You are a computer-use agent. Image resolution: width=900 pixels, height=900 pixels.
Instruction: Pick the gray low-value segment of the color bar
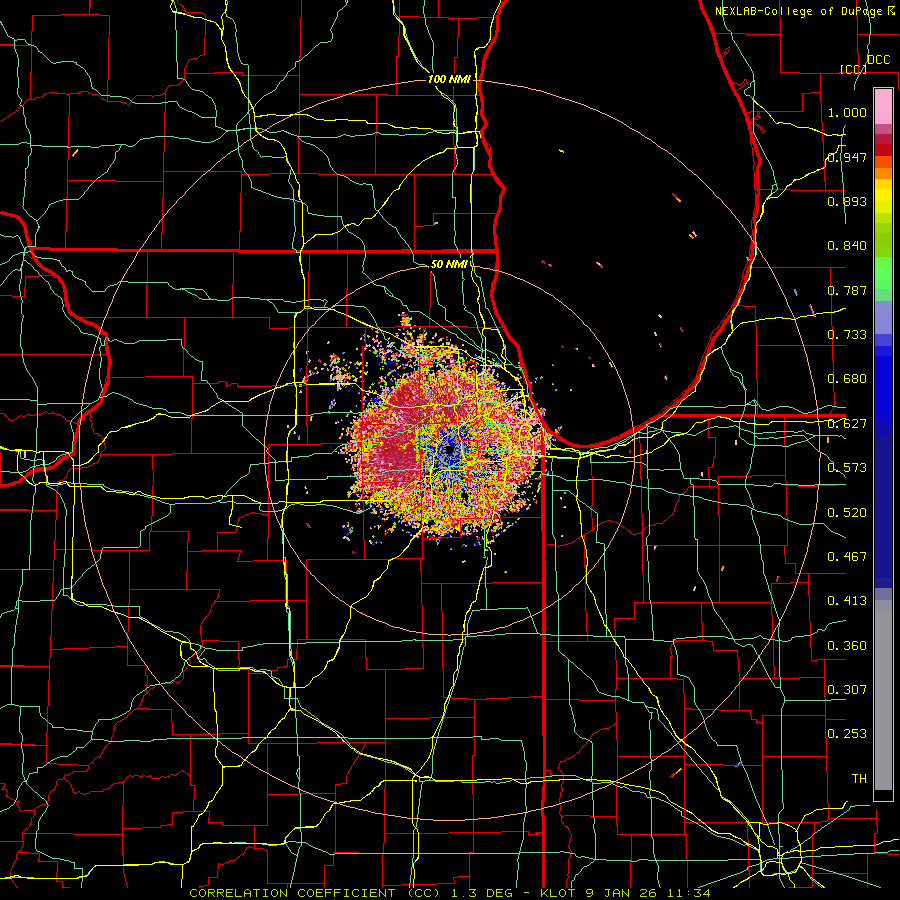(883, 695)
